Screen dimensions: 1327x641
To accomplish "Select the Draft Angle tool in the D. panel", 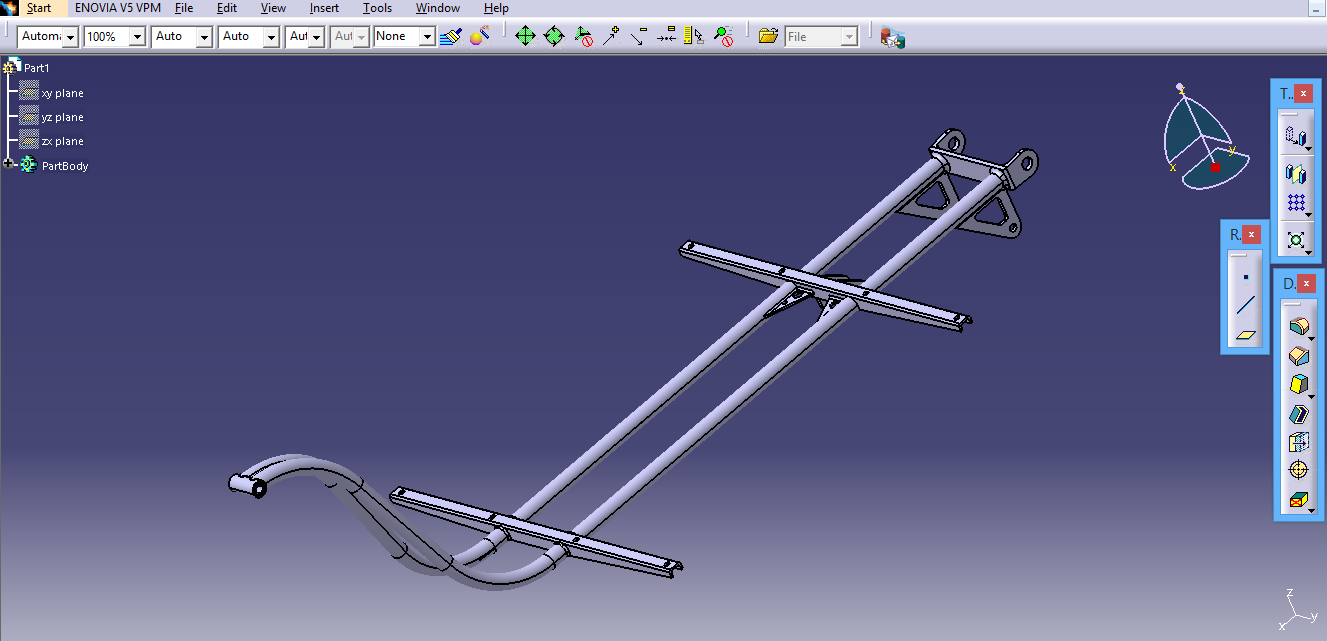I will click(x=1298, y=384).
